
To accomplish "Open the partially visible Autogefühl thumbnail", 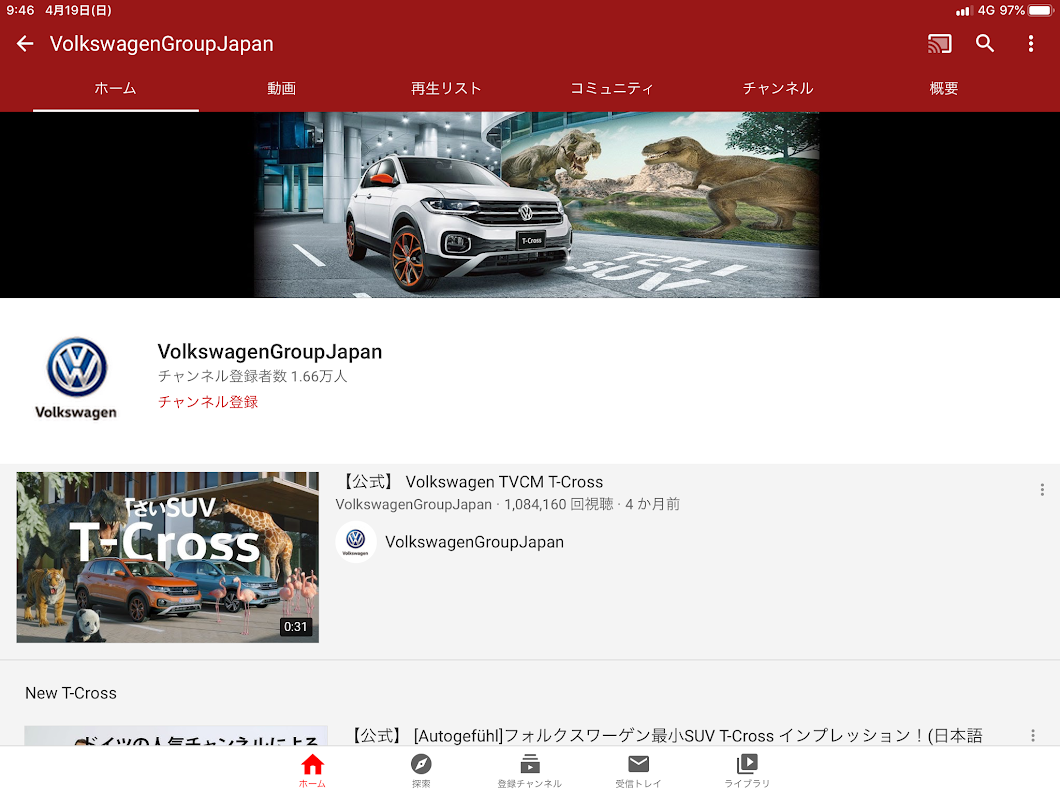I will (x=176, y=736).
